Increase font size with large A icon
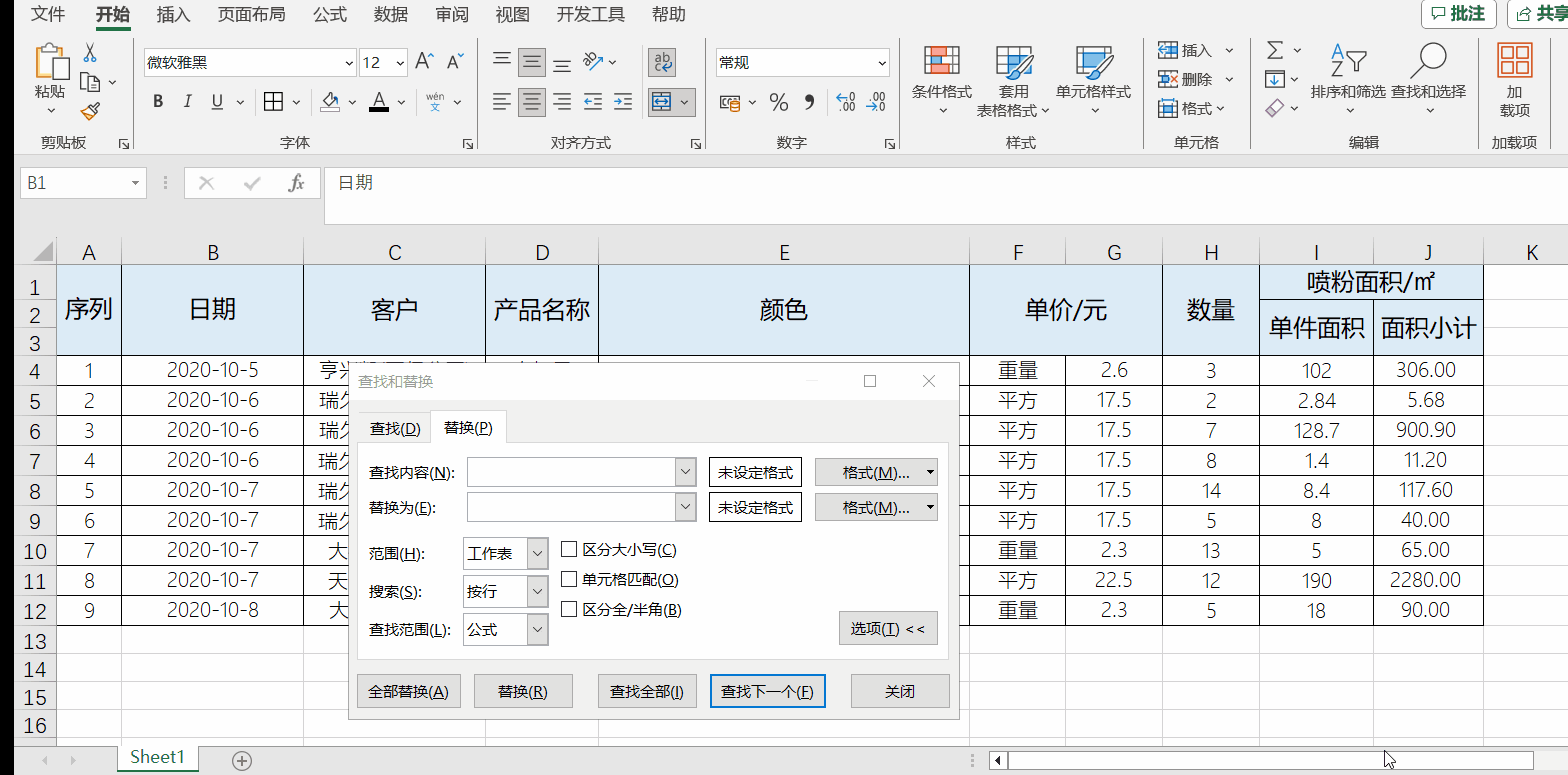Image resolution: width=1568 pixels, height=775 pixels. [424, 62]
